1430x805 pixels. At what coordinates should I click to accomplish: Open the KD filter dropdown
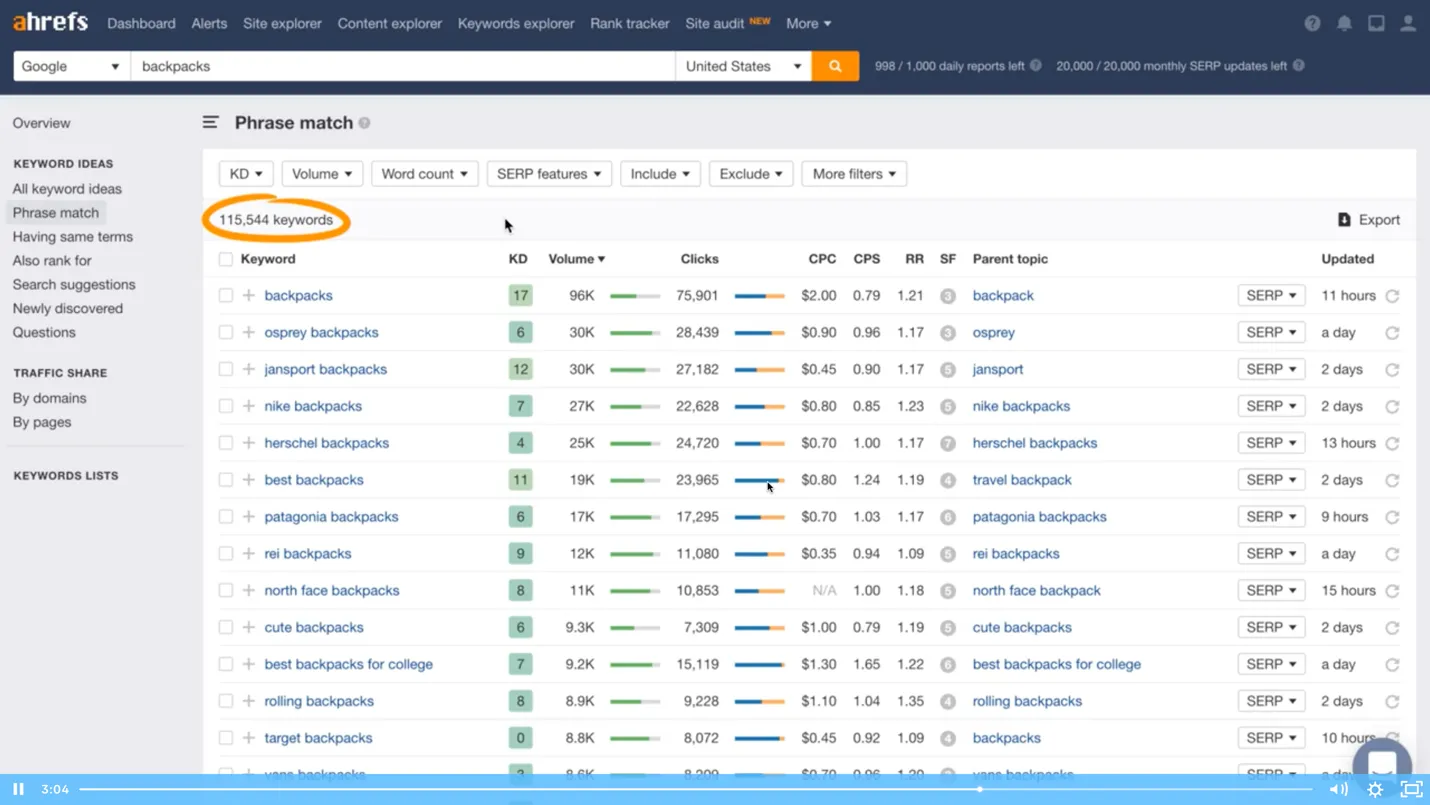(x=246, y=174)
